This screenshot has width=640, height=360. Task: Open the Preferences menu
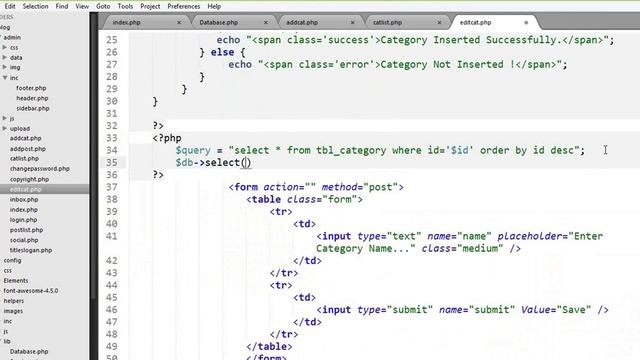pos(184,7)
